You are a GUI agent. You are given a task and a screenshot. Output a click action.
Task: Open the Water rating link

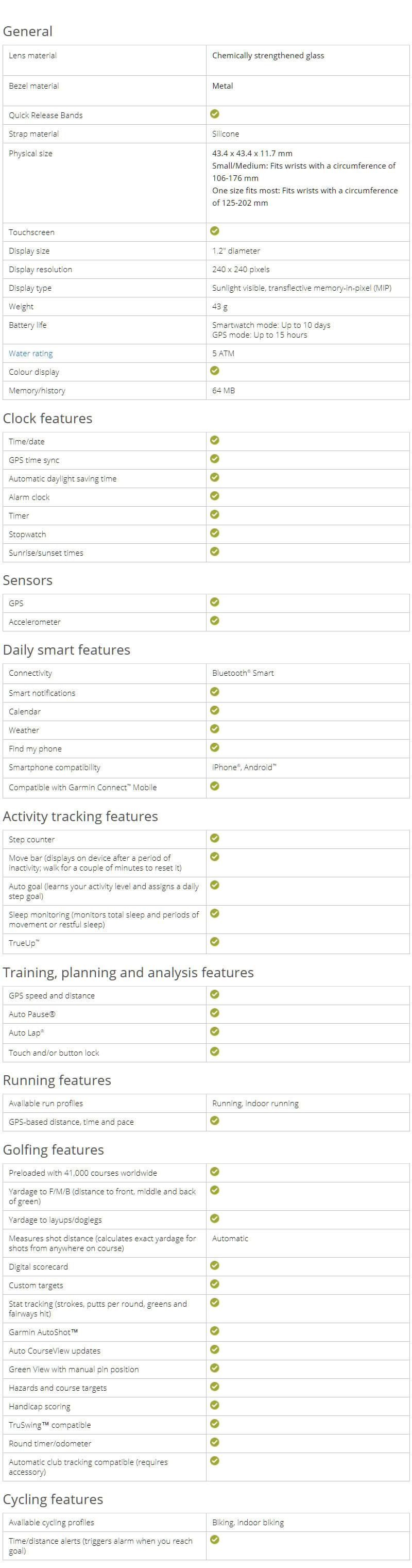click(30, 353)
